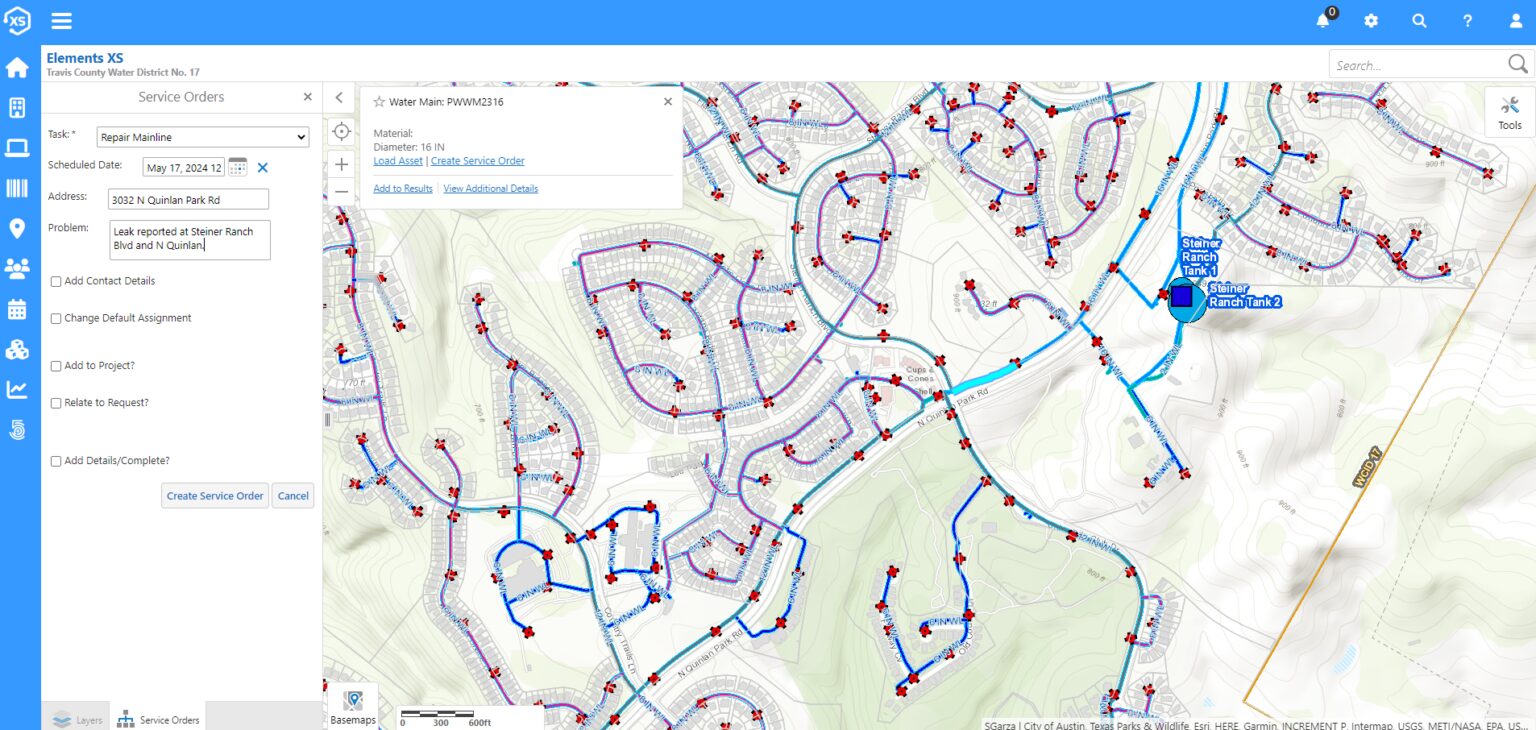Tick the Relate to Request checkbox
The height and width of the screenshot is (730, 1536).
[56, 403]
